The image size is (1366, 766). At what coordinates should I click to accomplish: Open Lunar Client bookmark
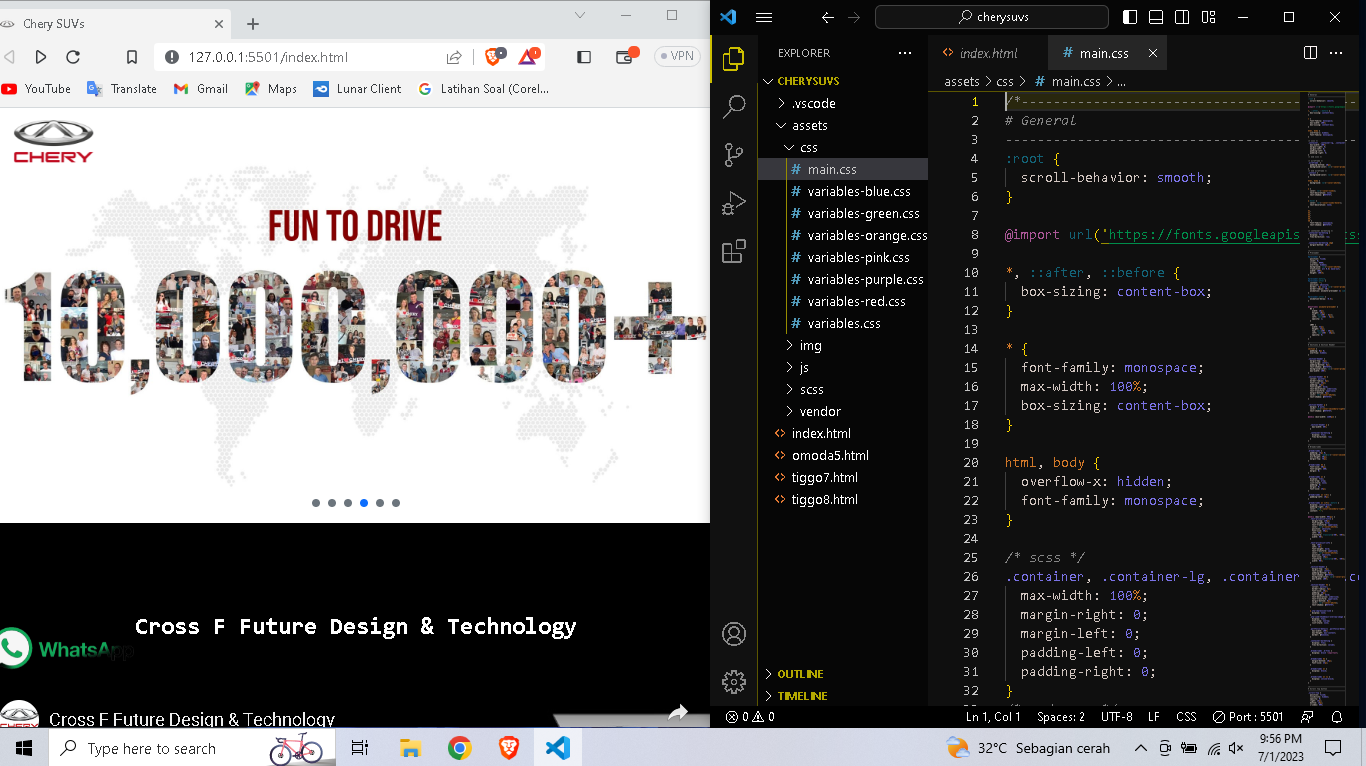pos(357,89)
